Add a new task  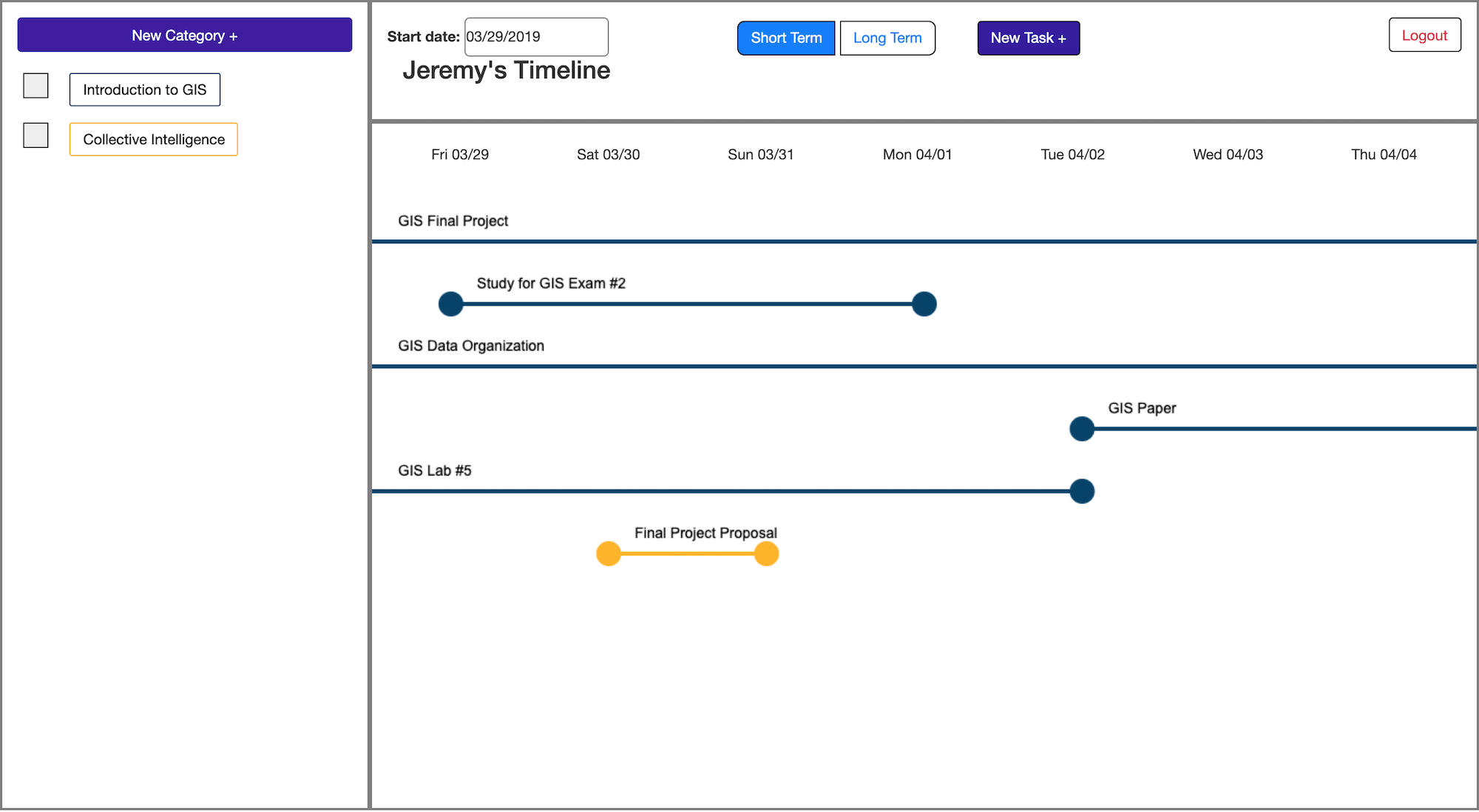point(1028,38)
